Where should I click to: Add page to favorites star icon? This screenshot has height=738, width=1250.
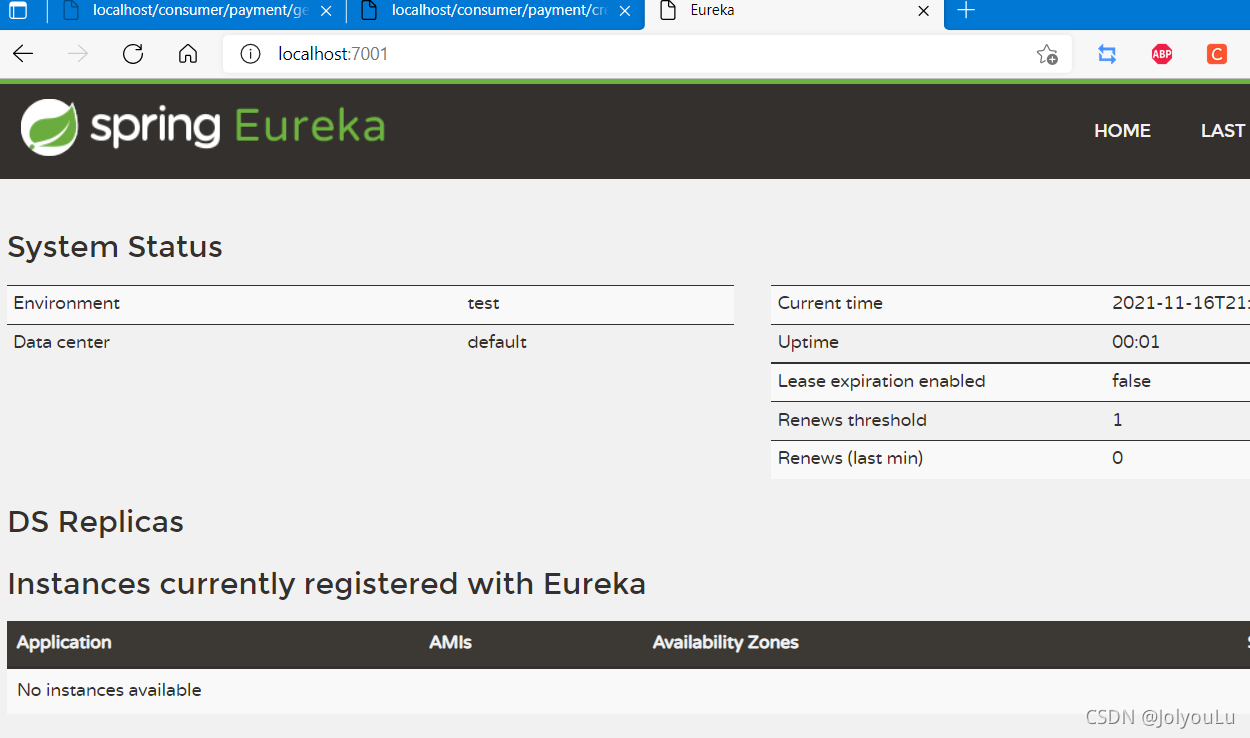[1047, 54]
